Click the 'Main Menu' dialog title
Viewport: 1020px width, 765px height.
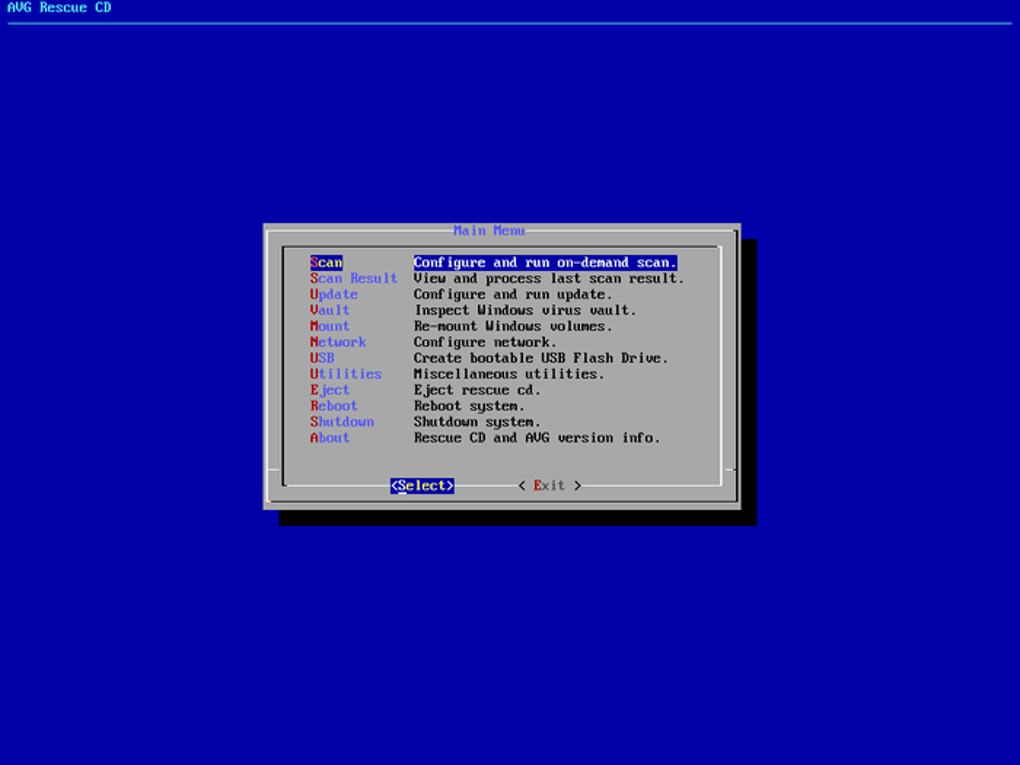tap(489, 231)
